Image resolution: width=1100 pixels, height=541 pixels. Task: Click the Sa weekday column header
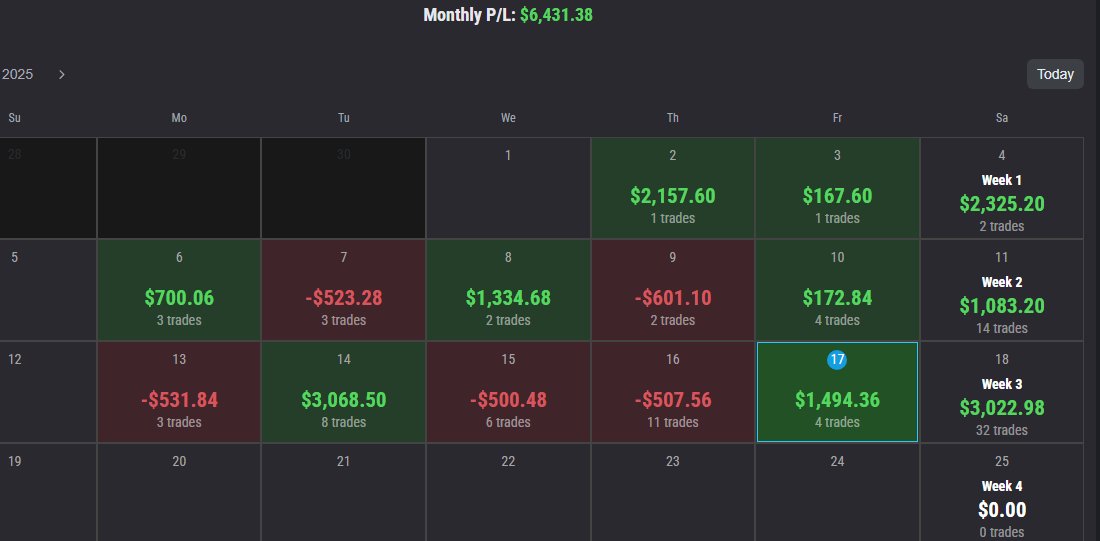(1002, 118)
